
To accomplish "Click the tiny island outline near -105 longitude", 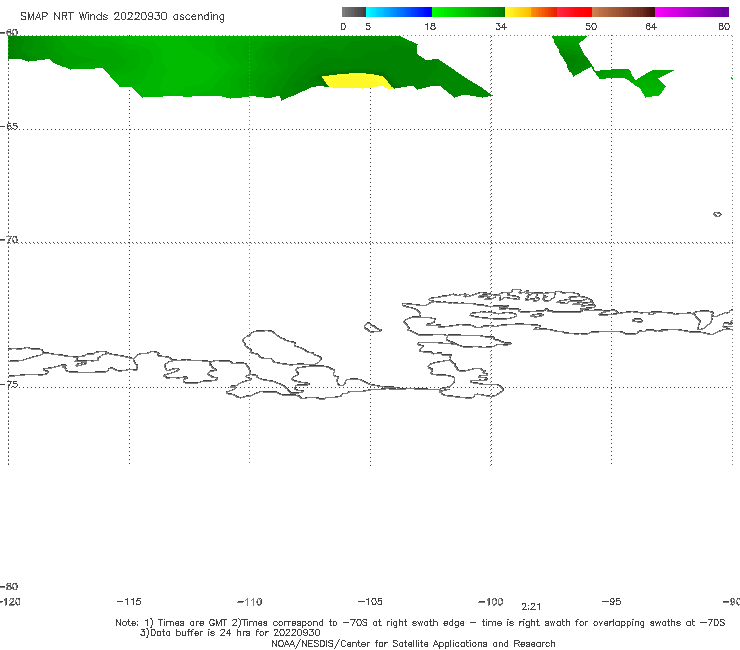I will click(372, 327).
